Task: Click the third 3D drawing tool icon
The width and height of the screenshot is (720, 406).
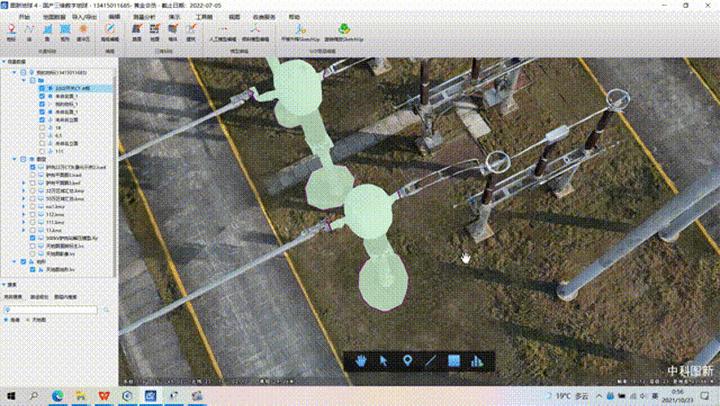Action: 173,32
